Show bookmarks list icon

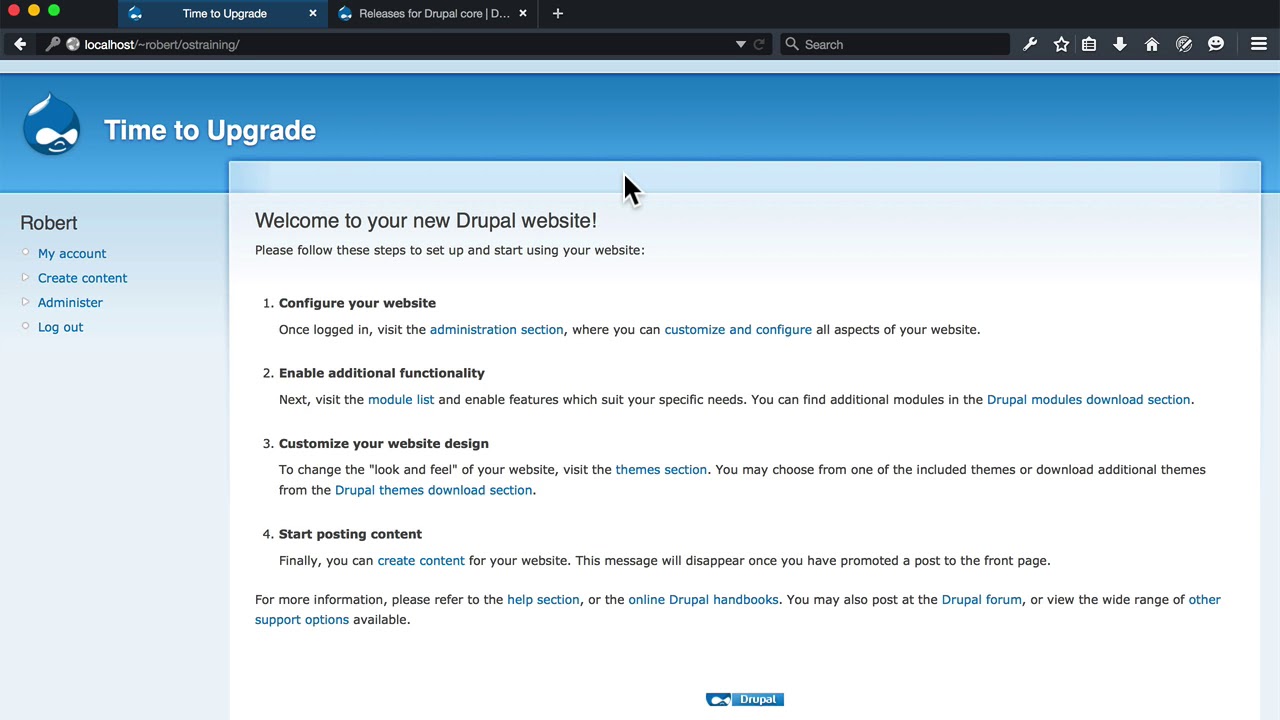pyautogui.click(x=1089, y=44)
